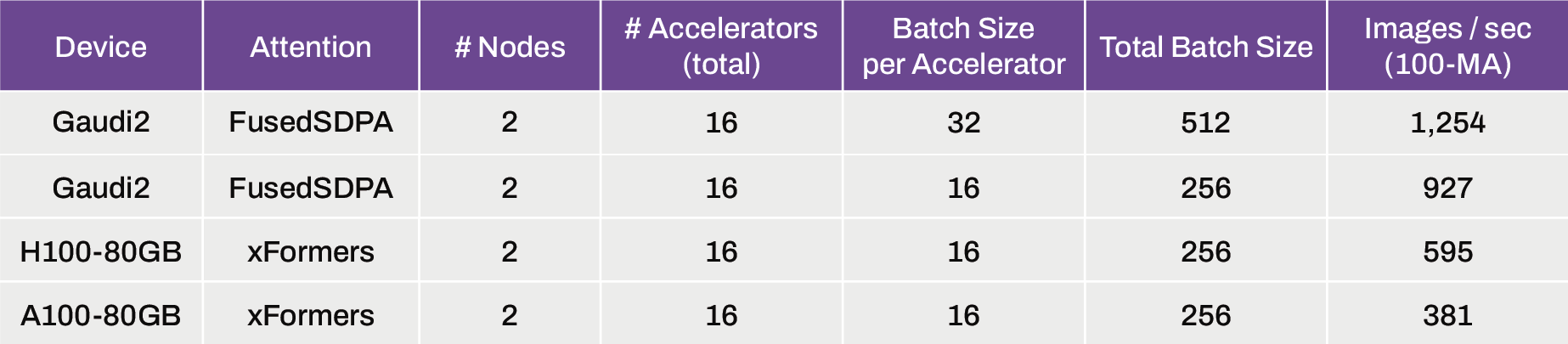
Task: Click the Total Batch Size header
Action: point(1205,47)
